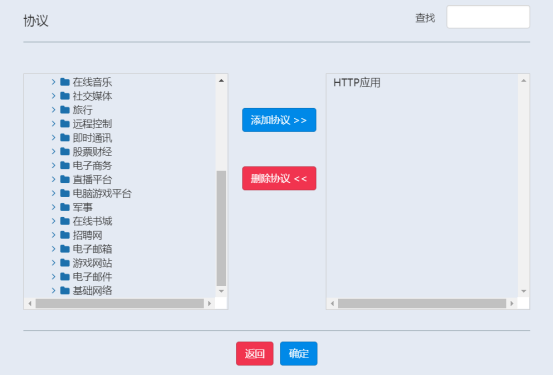The image size is (553, 376).
Task: Select the 军事 label
Action: point(83,207)
